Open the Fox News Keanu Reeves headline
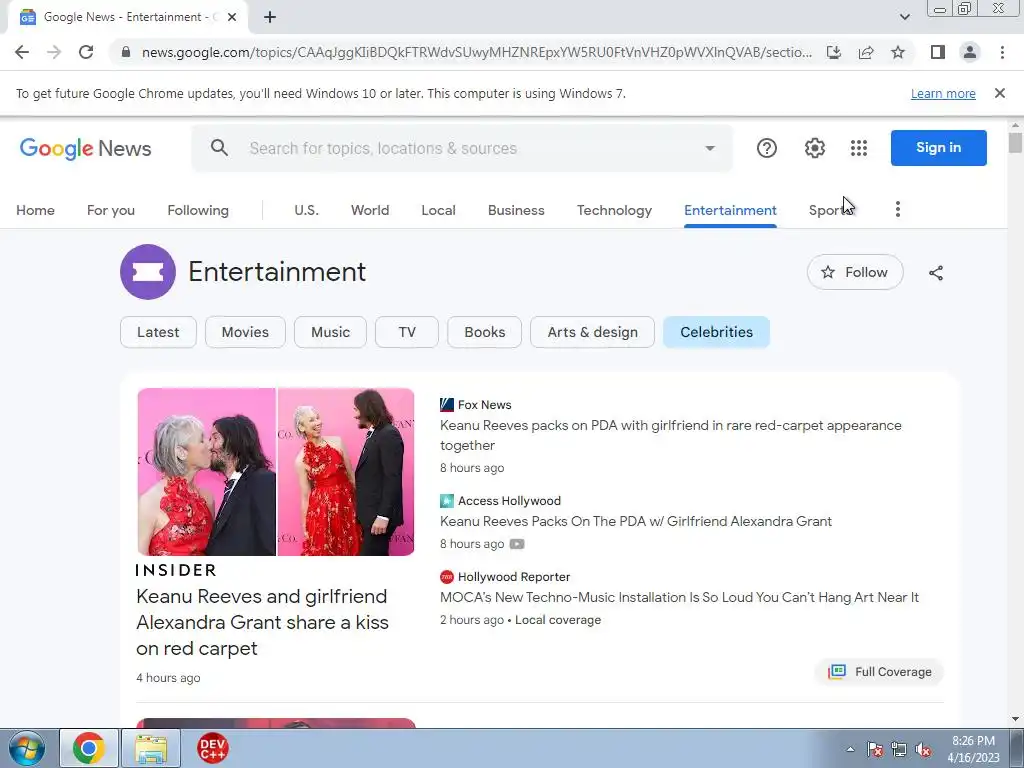This screenshot has height=768, width=1024. [x=671, y=435]
